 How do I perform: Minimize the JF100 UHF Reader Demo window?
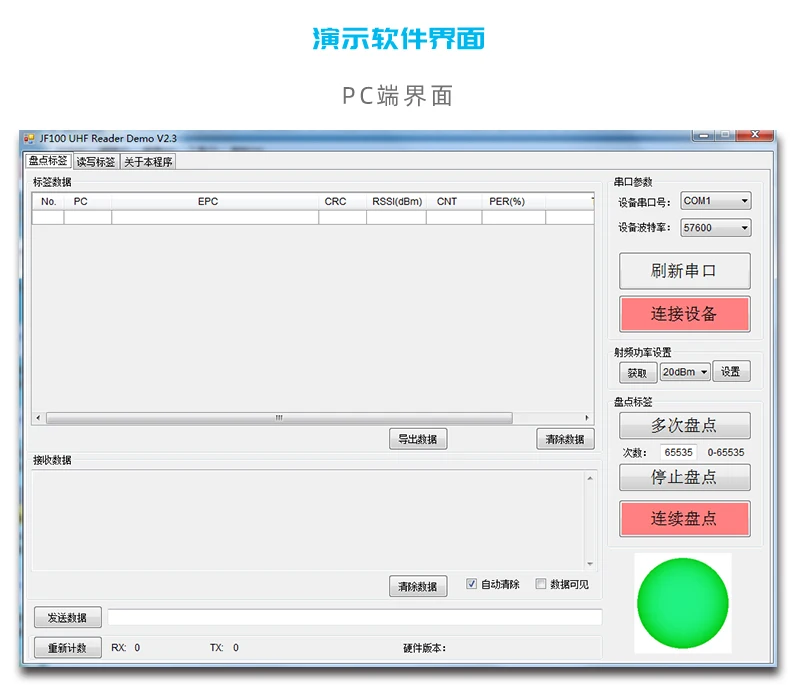coord(704,135)
